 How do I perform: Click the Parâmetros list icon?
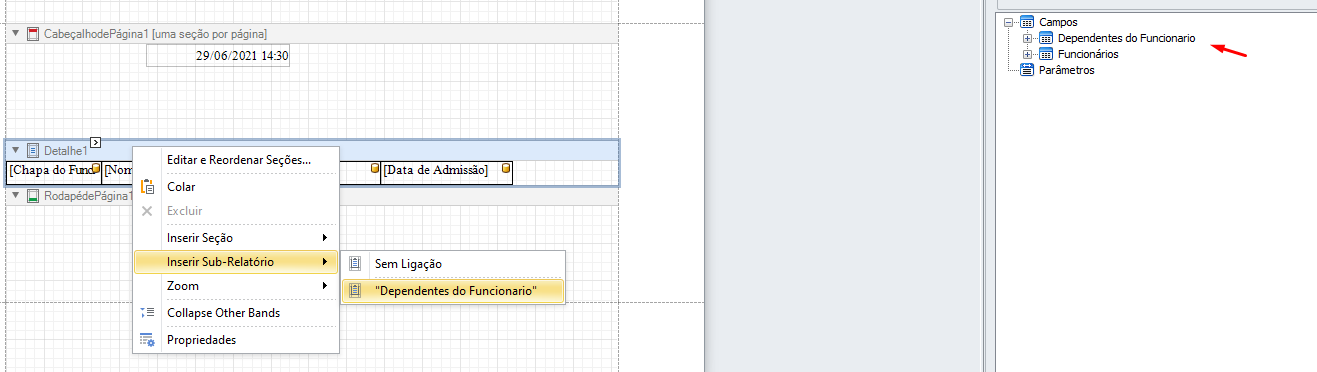tap(1026, 70)
